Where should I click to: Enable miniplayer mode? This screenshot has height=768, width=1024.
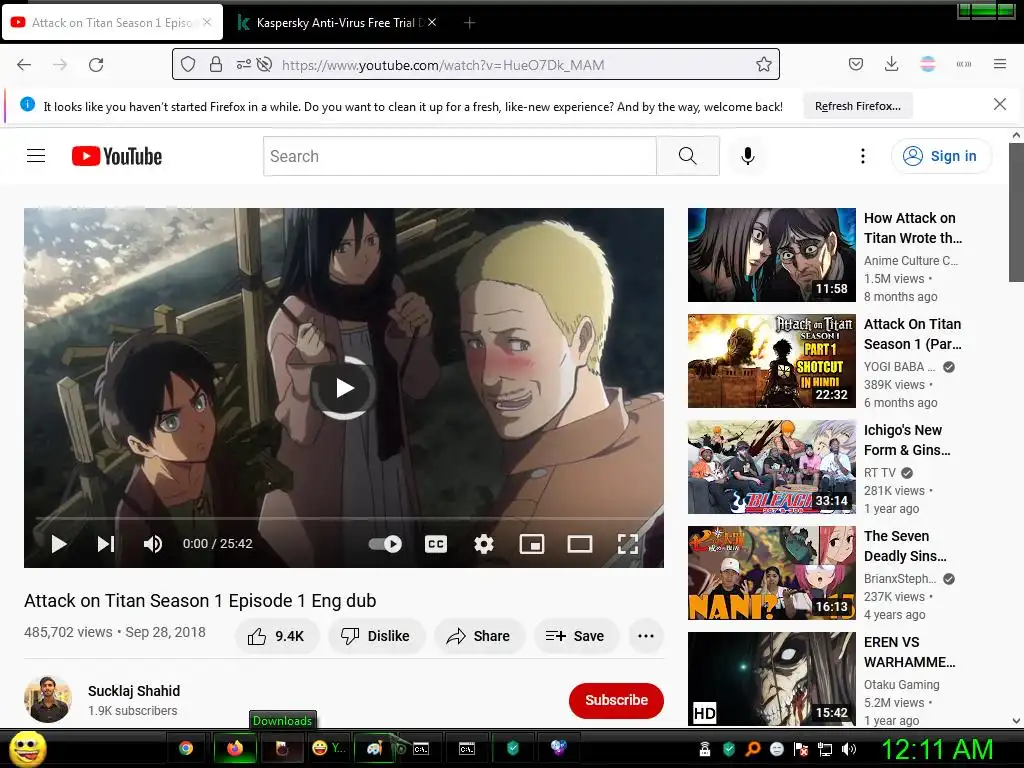532,544
